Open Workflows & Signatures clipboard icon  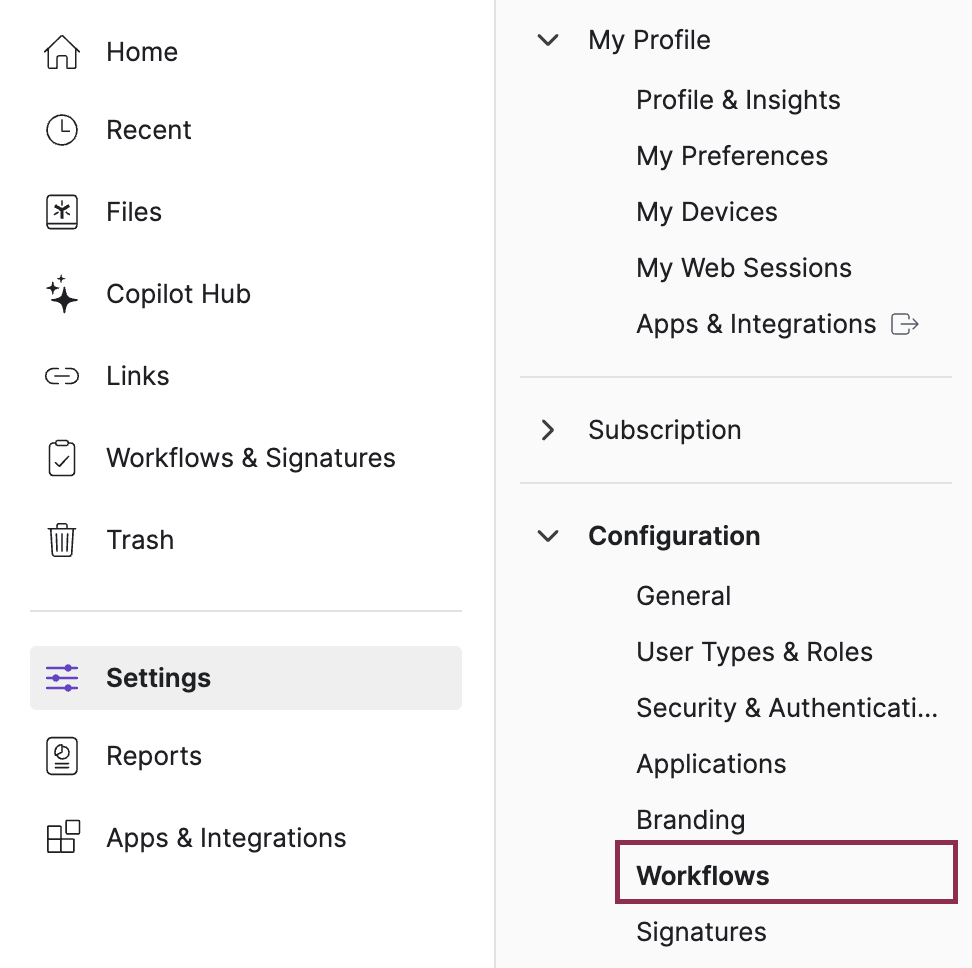pos(62,458)
